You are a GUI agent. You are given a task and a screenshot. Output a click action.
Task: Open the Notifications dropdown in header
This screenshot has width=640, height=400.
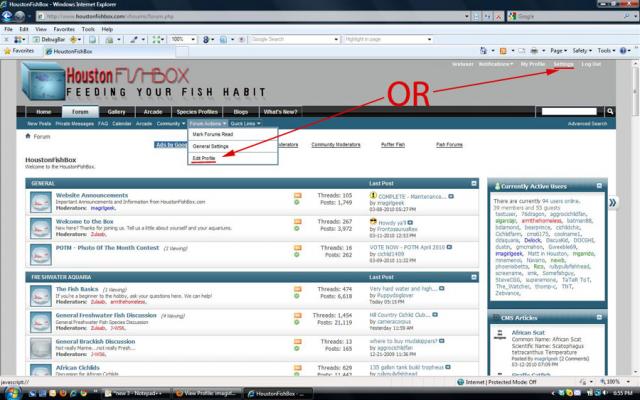pos(496,64)
